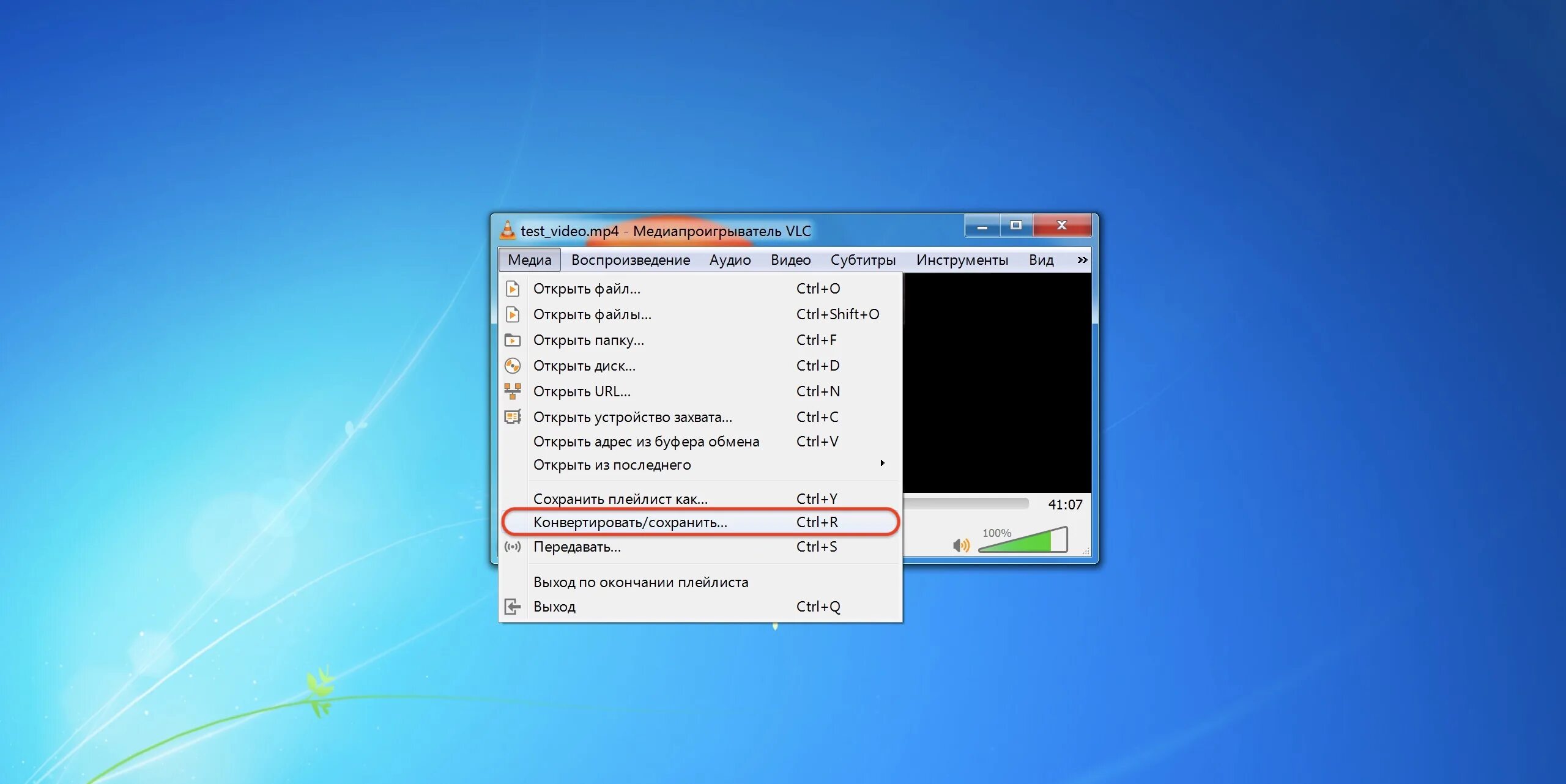The height and width of the screenshot is (784, 1566).
Task: Open the Воспроизведение menu
Action: pyautogui.click(x=630, y=260)
